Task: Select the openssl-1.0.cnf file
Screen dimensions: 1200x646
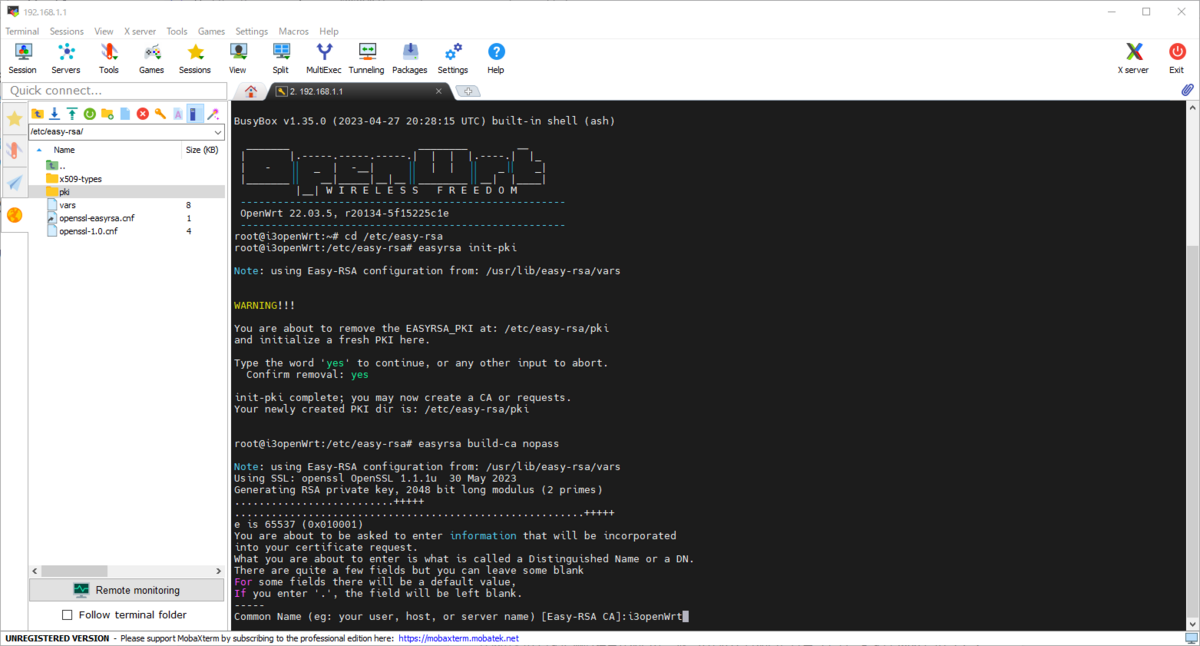Action: tap(88, 231)
